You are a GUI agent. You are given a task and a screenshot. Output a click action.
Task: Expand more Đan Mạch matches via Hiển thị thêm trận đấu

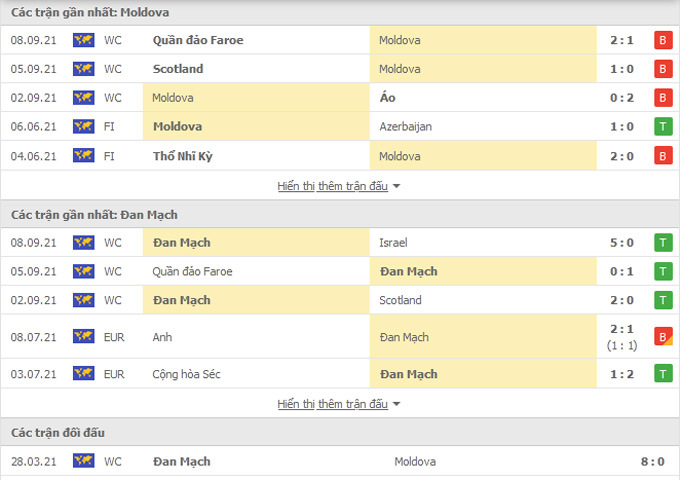pos(333,404)
